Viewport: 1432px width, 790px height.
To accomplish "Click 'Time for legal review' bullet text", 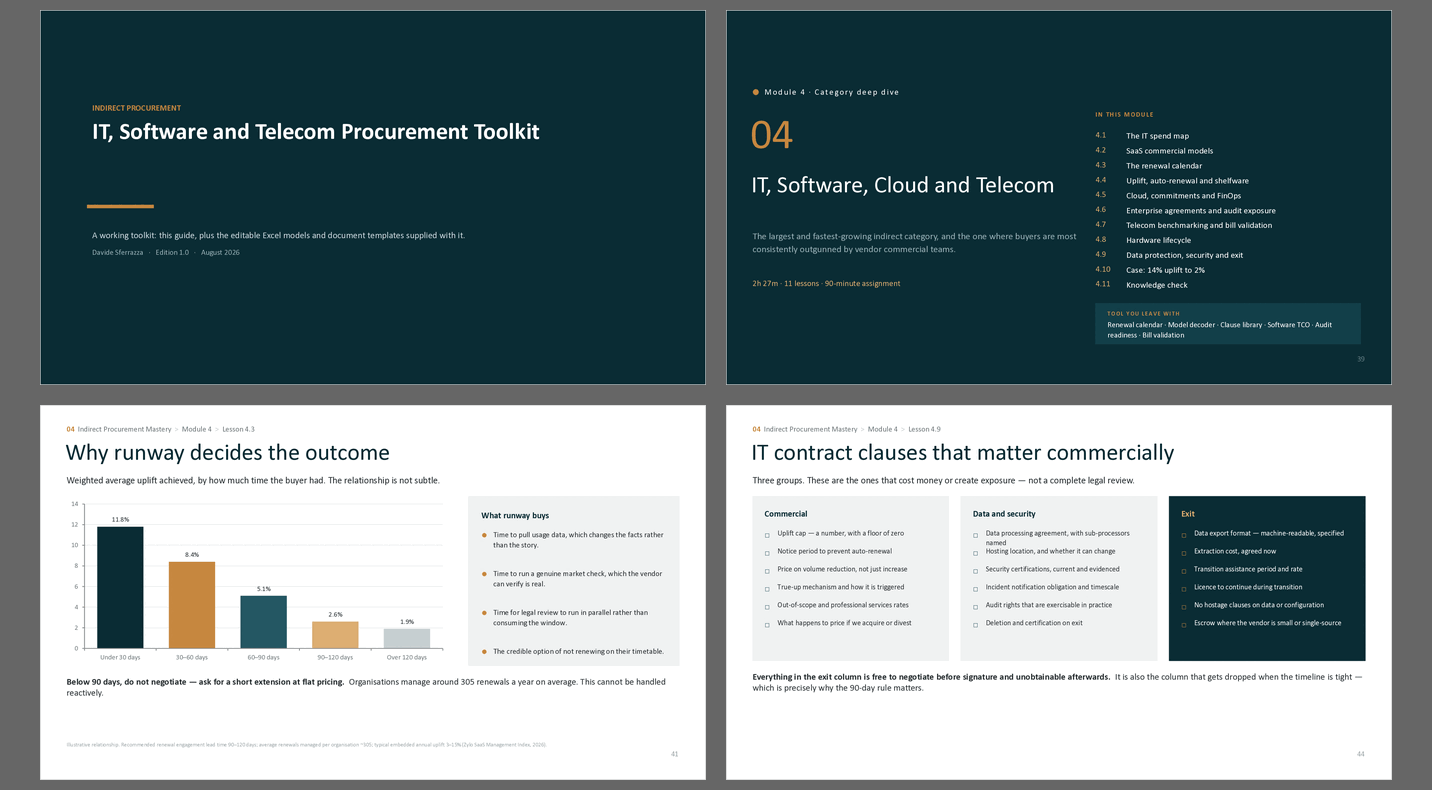I will (x=570, y=617).
